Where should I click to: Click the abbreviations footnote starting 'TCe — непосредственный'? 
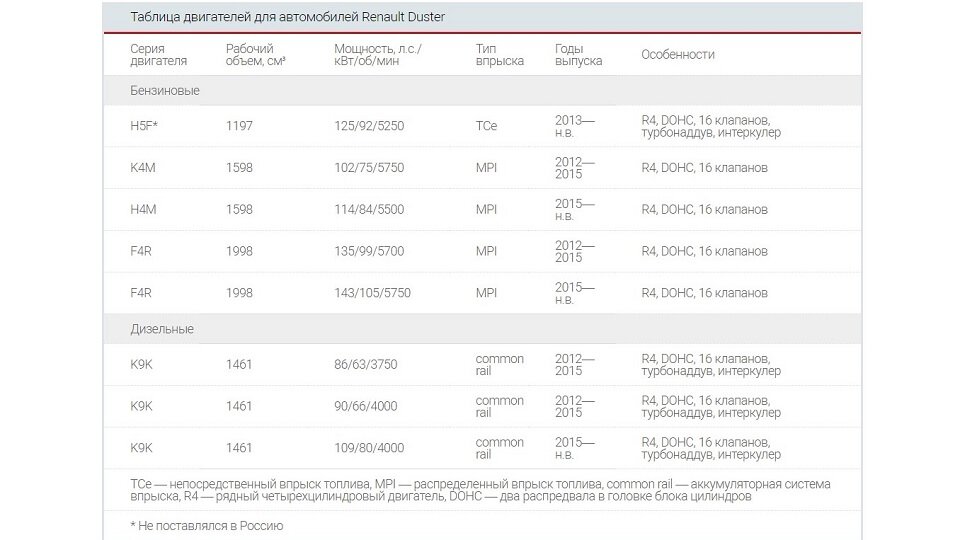point(481,490)
